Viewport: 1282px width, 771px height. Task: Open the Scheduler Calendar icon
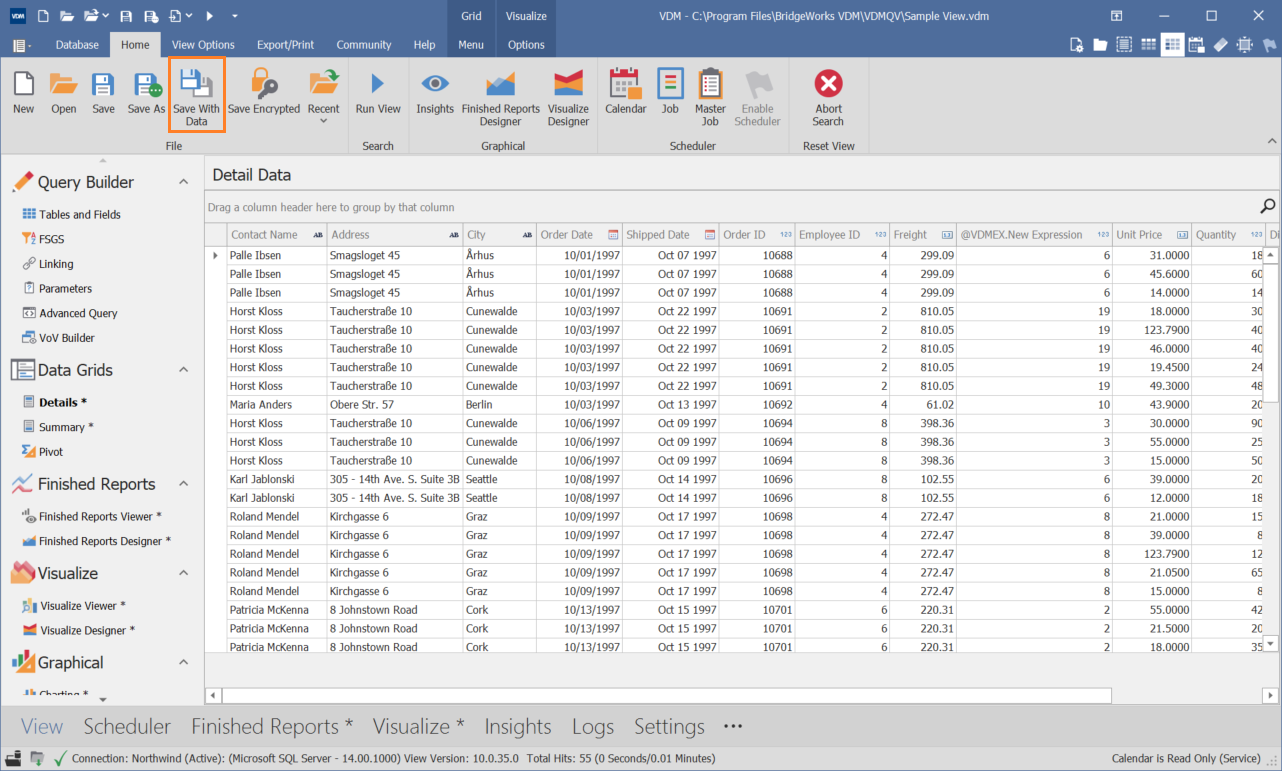pos(626,92)
